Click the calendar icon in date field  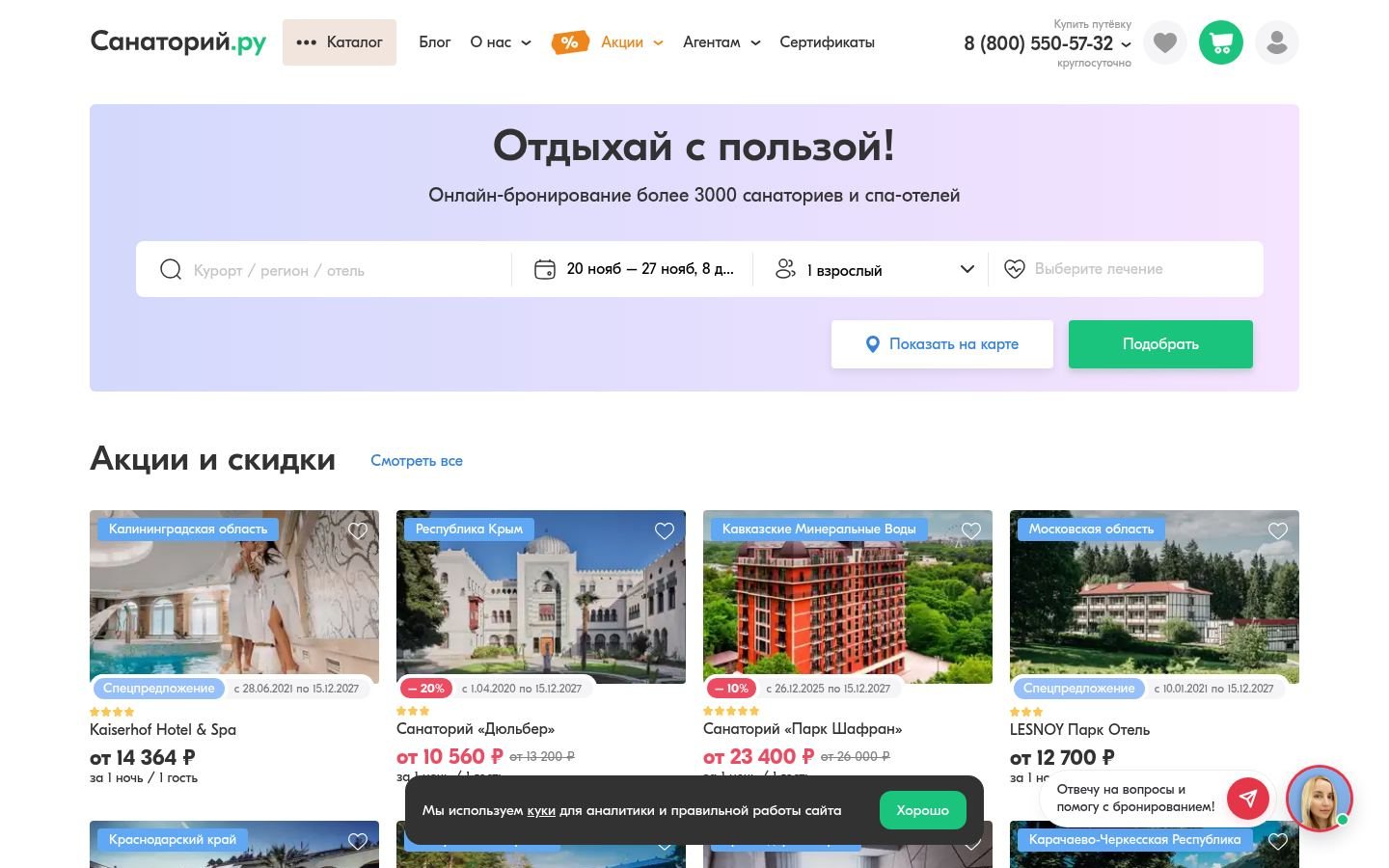click(x=545, y=269)
